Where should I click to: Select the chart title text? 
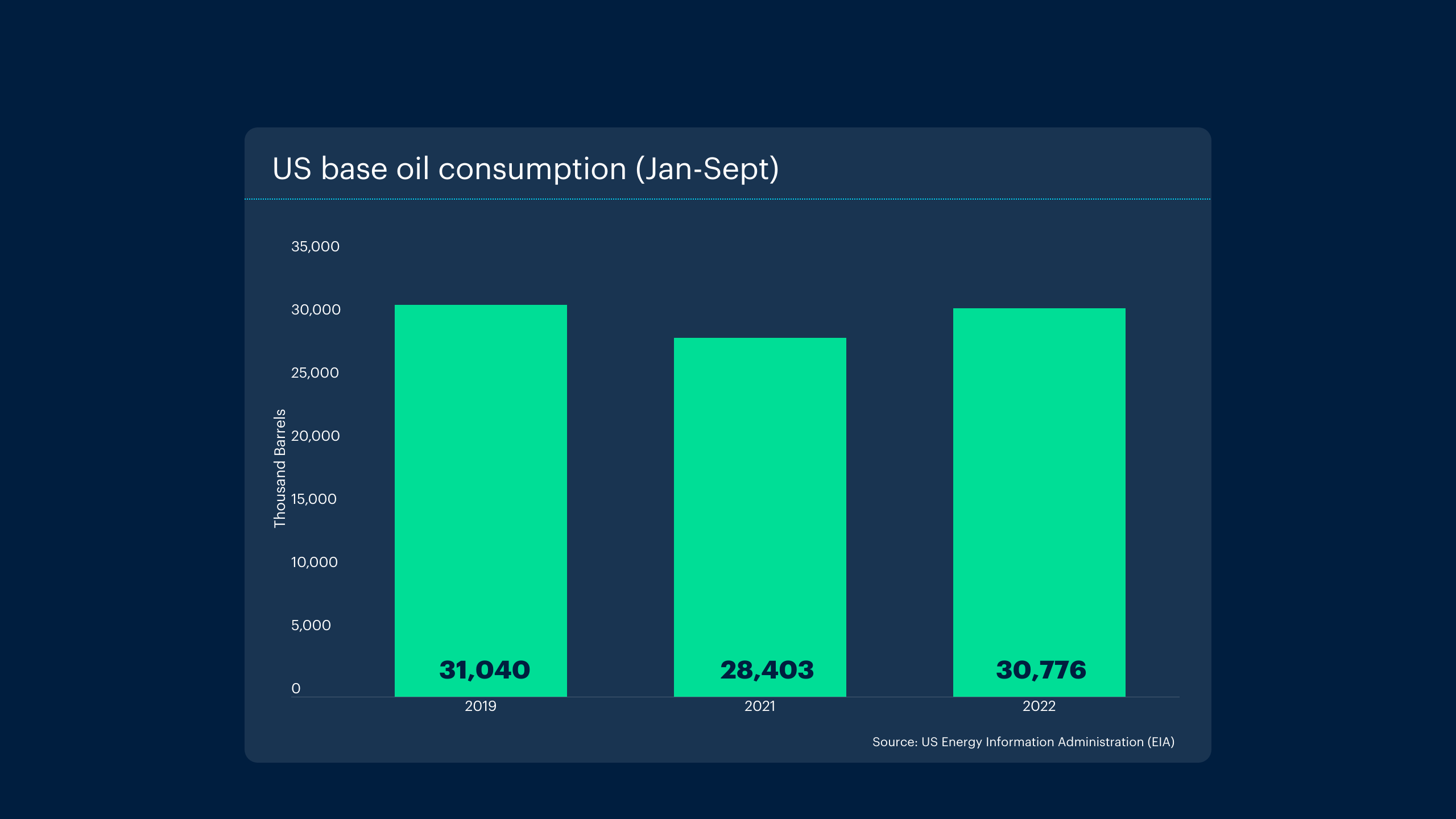click(x=526, y=169)
